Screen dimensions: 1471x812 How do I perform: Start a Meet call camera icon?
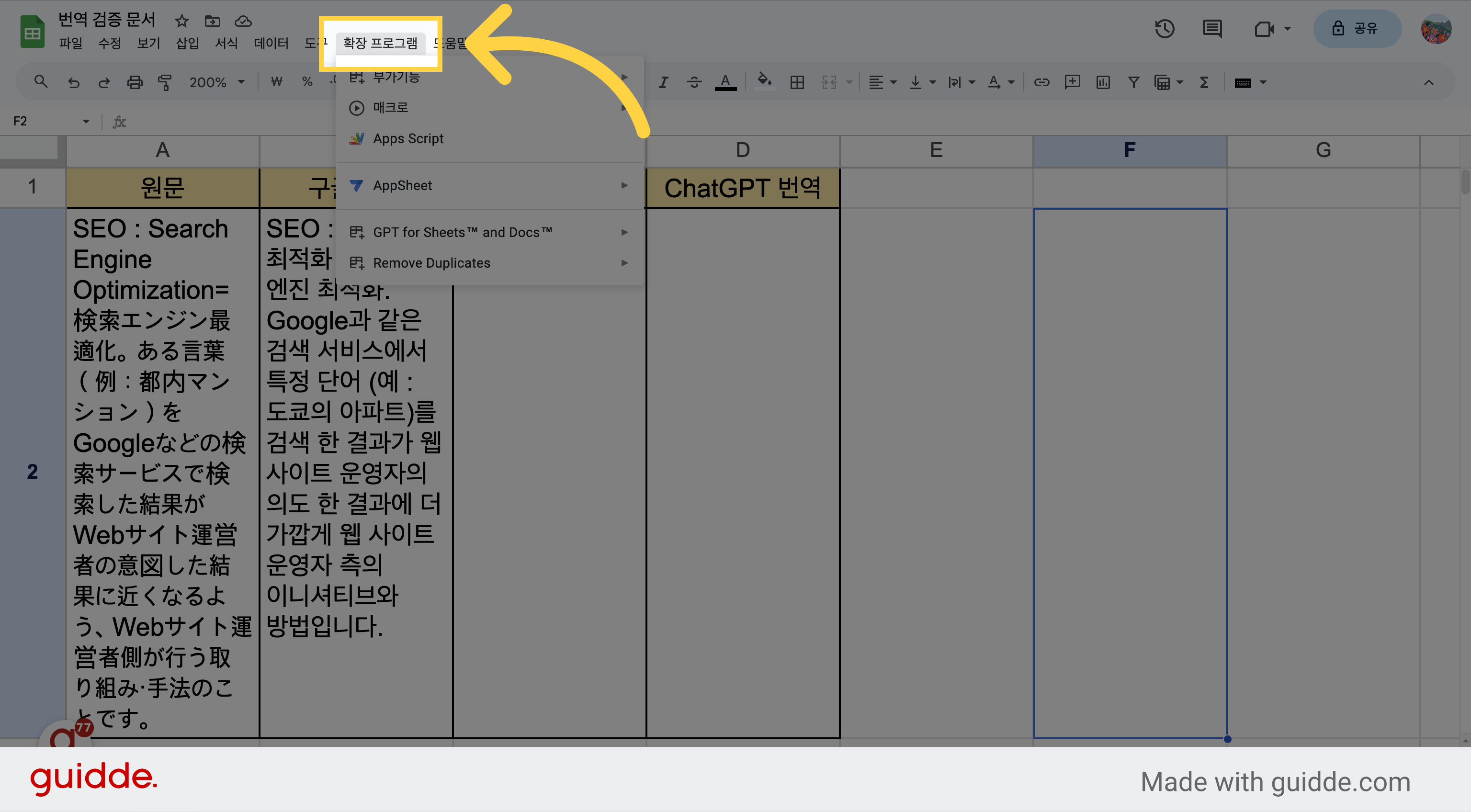pos(1264,29)
